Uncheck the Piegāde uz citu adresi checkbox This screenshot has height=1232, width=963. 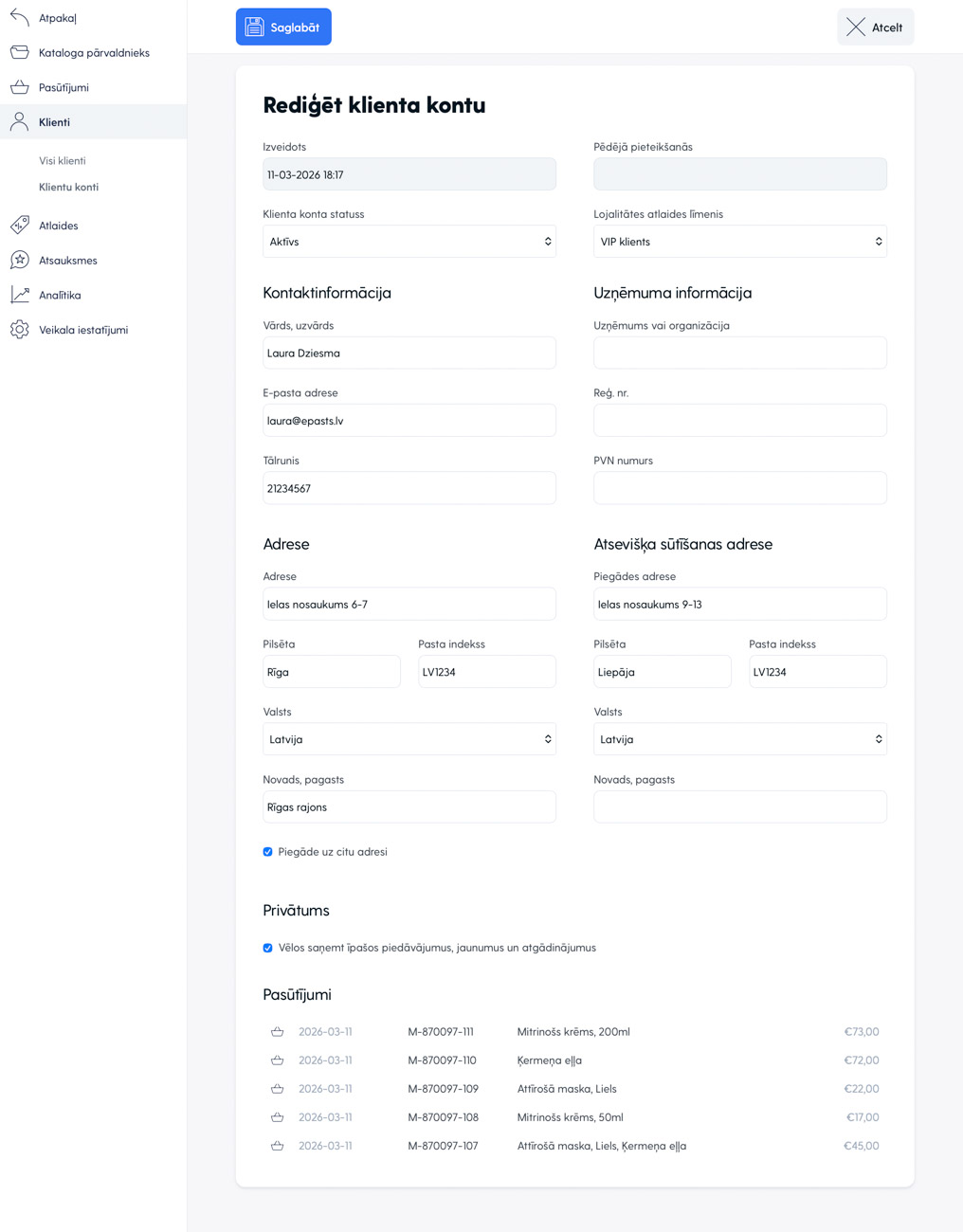tap(268, 852)
